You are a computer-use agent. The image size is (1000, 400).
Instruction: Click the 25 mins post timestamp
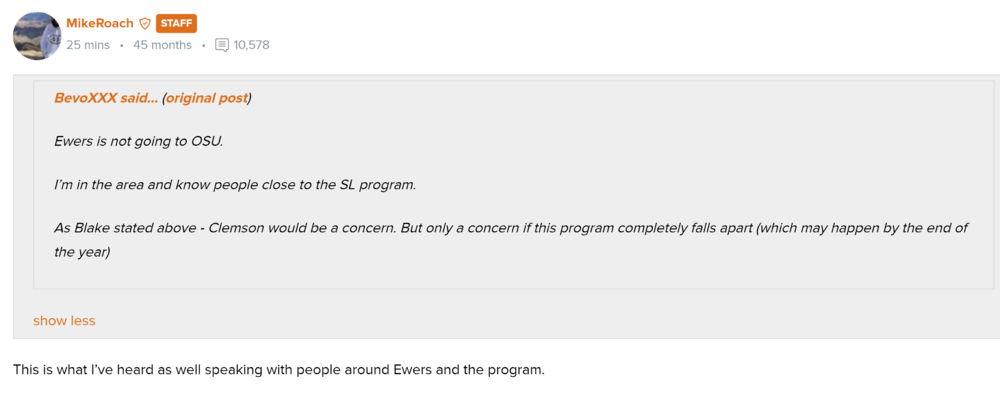(x=88, y=45)
